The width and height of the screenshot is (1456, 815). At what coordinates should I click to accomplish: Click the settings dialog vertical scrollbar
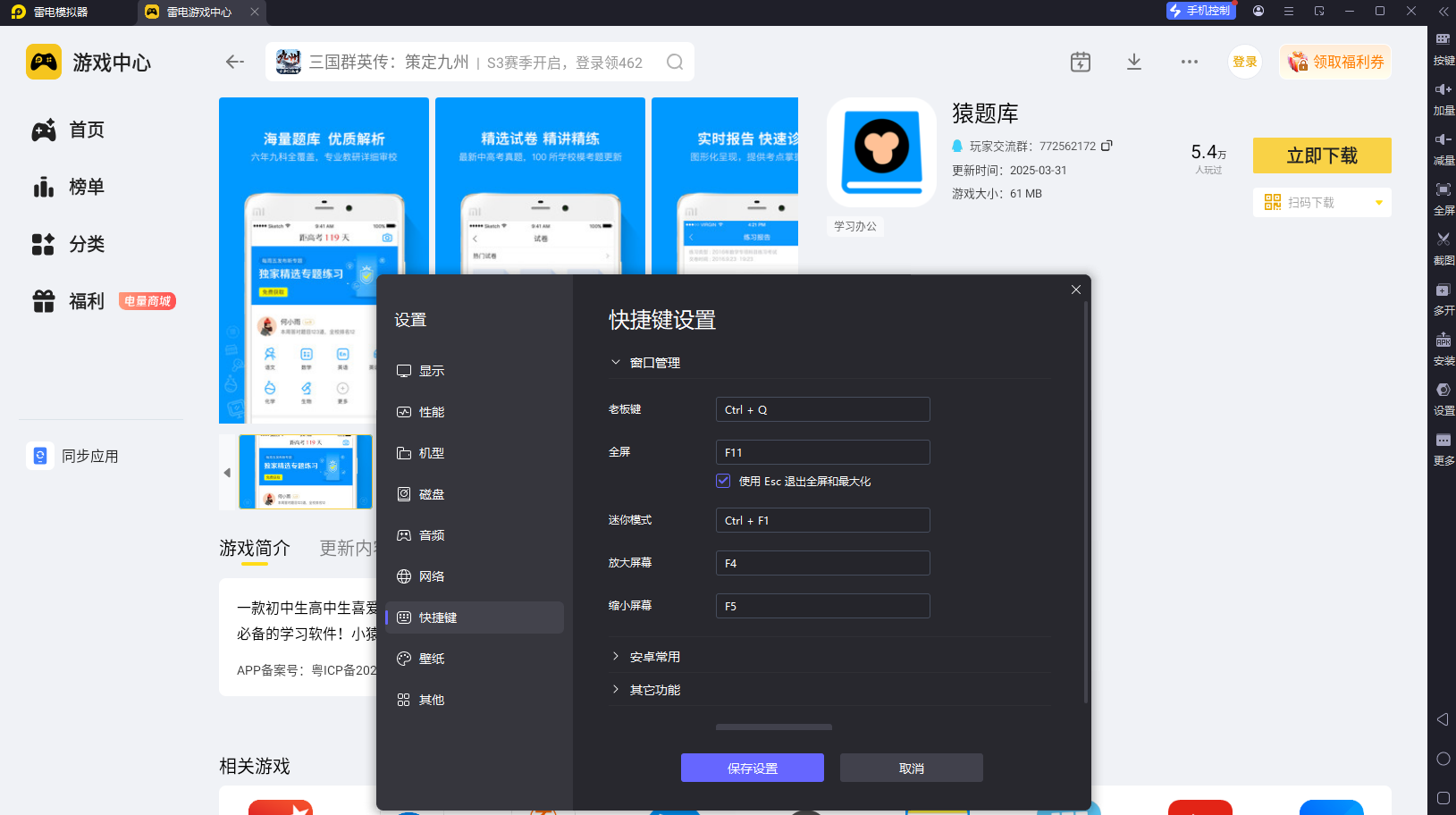(1086, 502)
